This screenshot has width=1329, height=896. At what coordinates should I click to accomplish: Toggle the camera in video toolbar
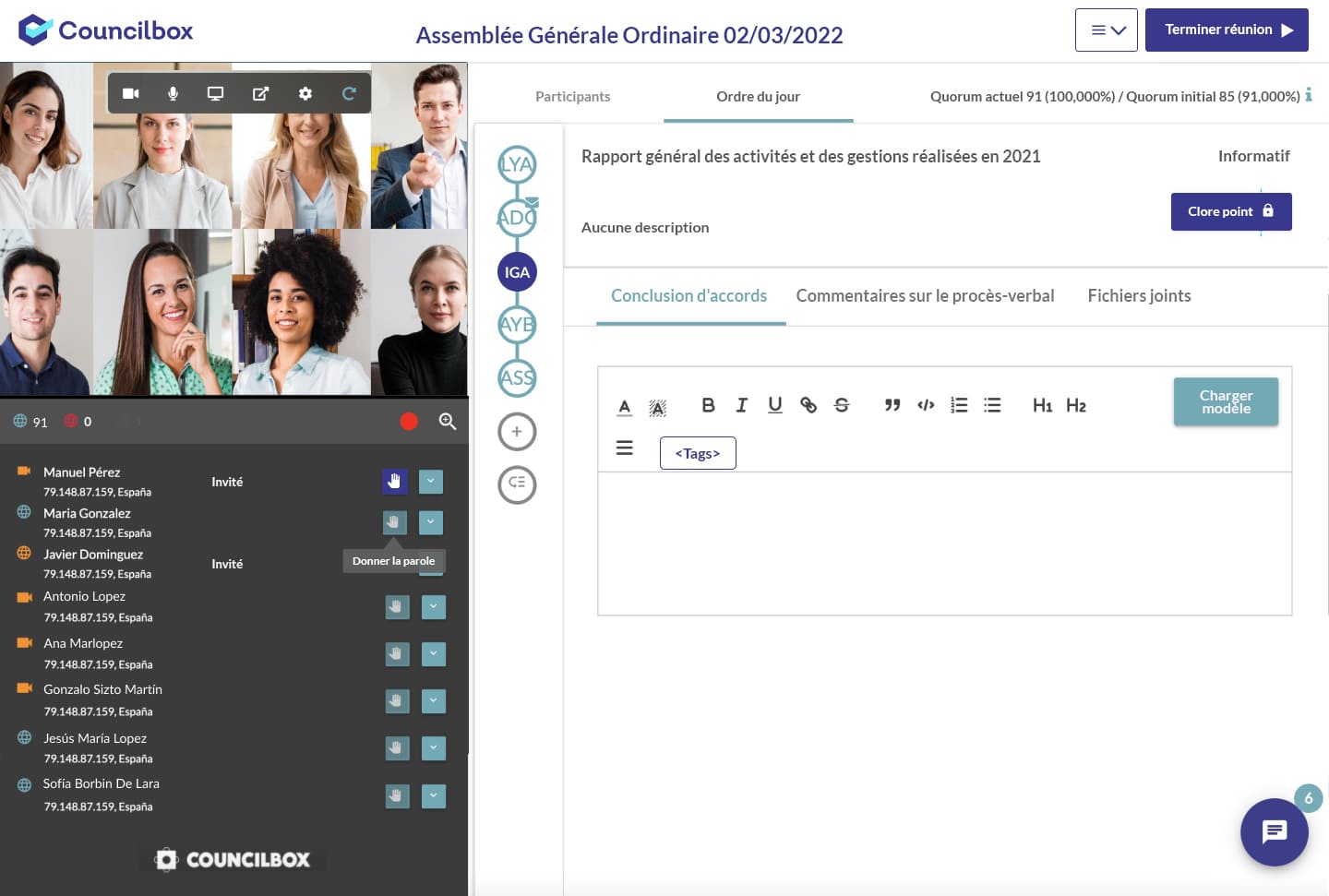coord(131,93)
